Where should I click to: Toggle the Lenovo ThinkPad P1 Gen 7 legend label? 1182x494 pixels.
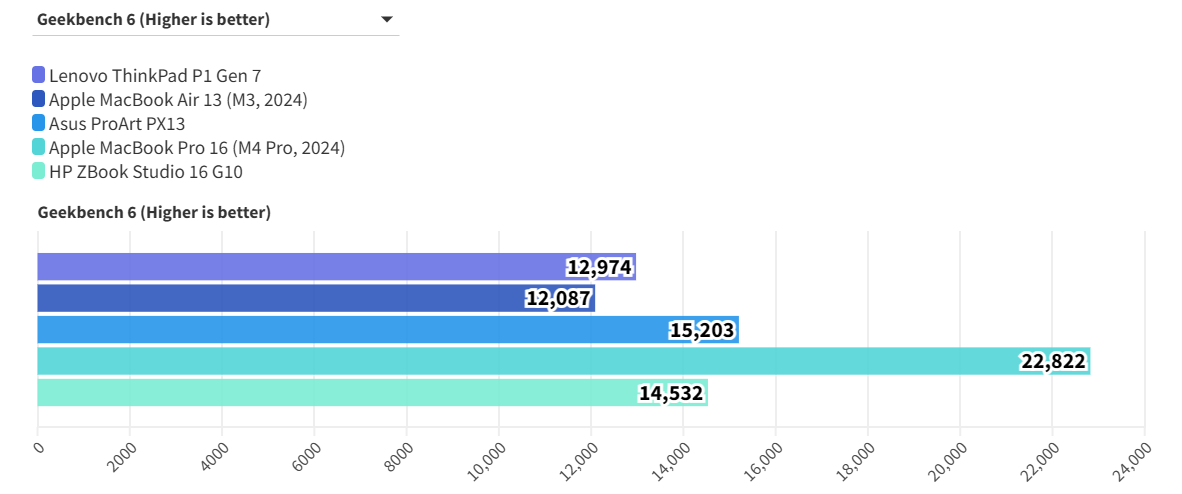click(155, 75)
